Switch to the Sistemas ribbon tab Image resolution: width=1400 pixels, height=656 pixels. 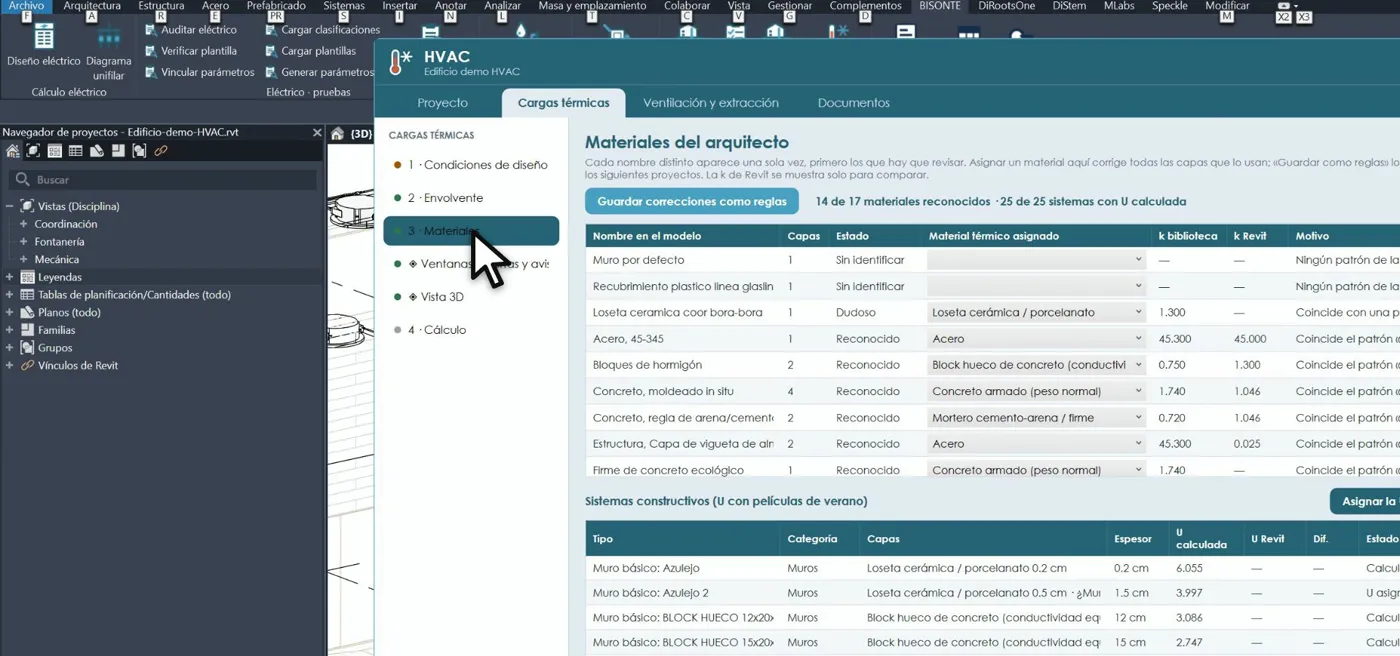344,6
